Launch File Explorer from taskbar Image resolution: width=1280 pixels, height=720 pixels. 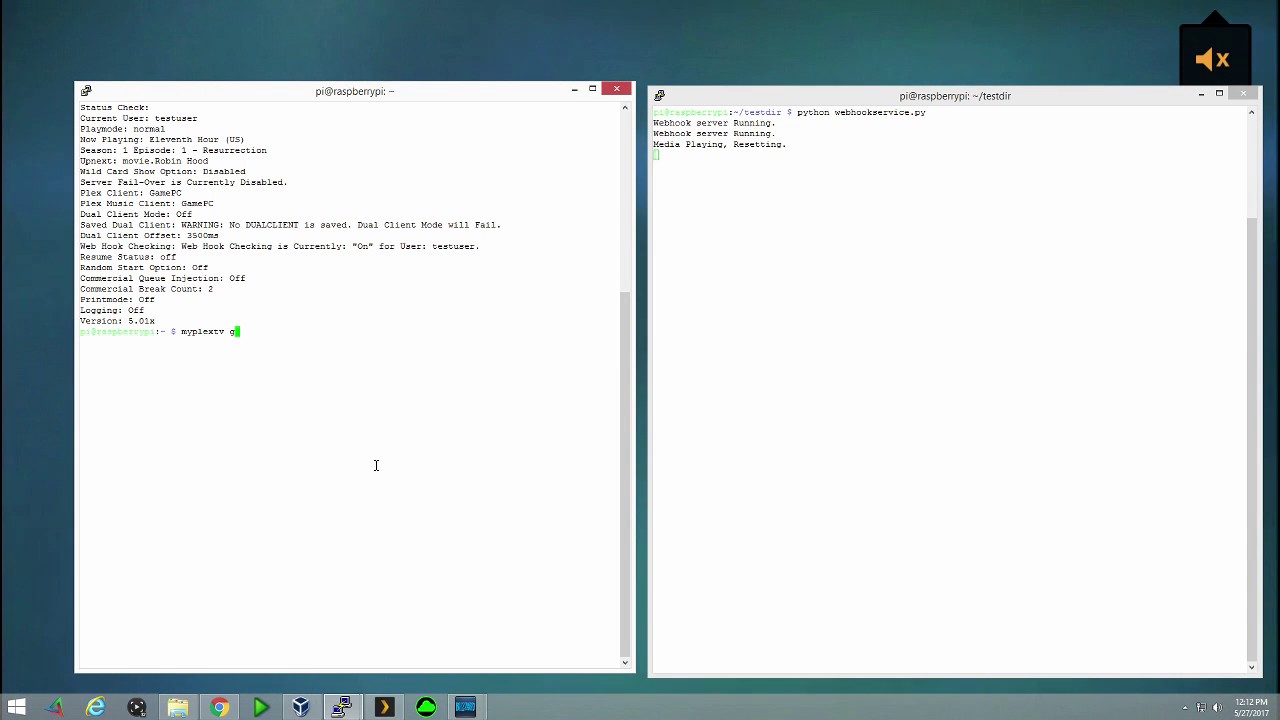178,708
